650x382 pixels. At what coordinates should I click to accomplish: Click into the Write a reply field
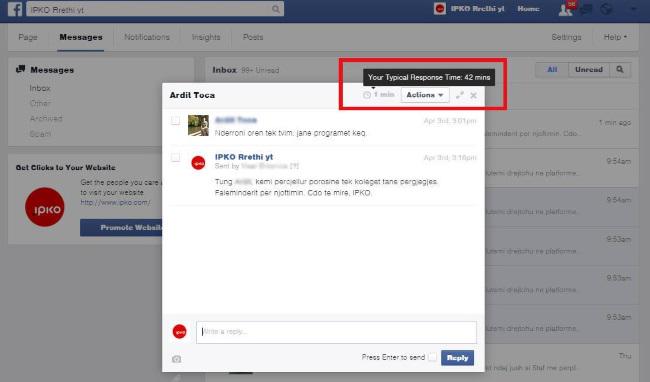[336, 332]
